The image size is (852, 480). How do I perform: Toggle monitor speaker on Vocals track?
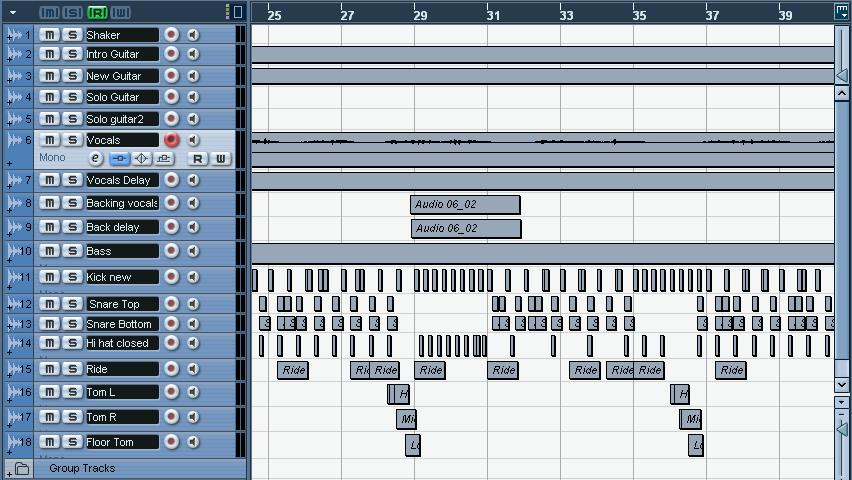[193, 140]
